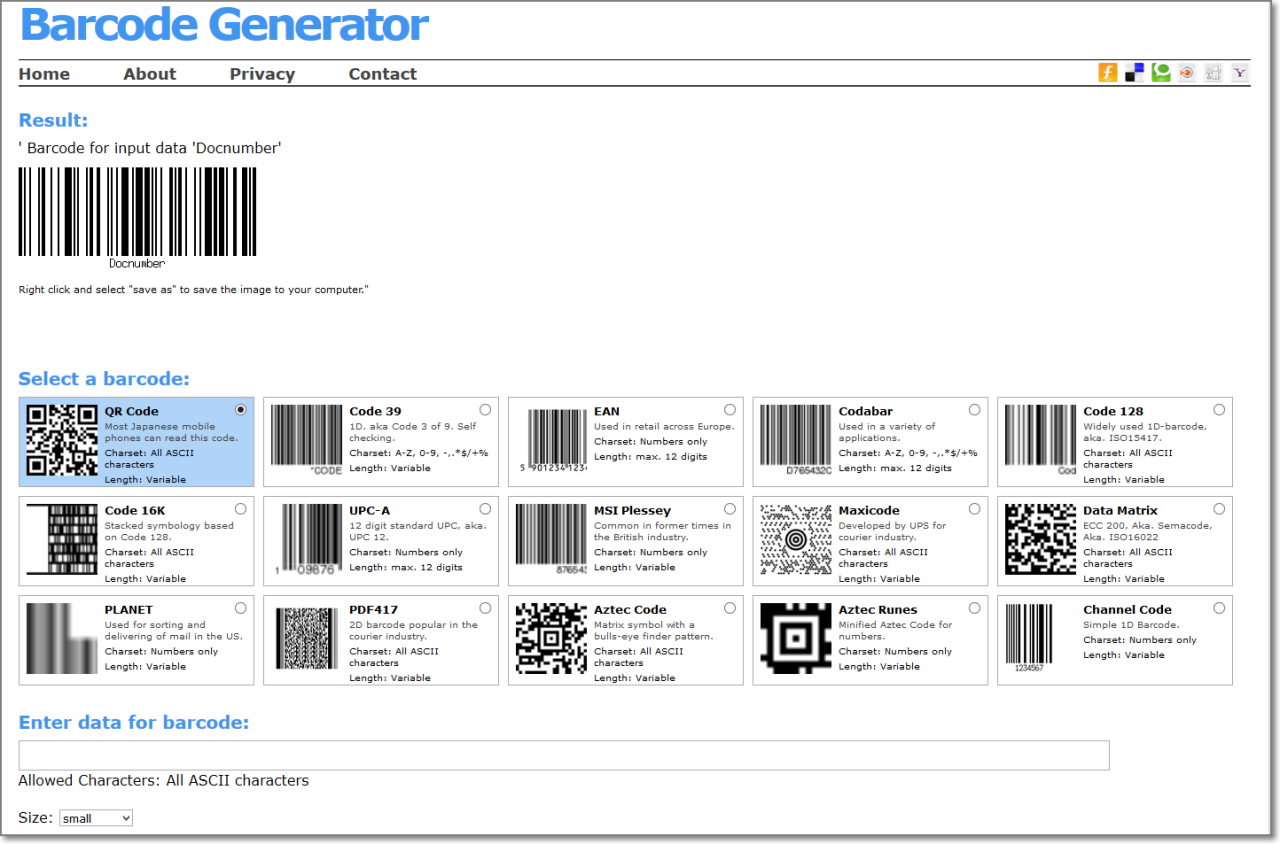The height and width of the screenshot is (844, 1280).
Task: Click the Blinklist orange-circle icon
Action: (1187, 72)
